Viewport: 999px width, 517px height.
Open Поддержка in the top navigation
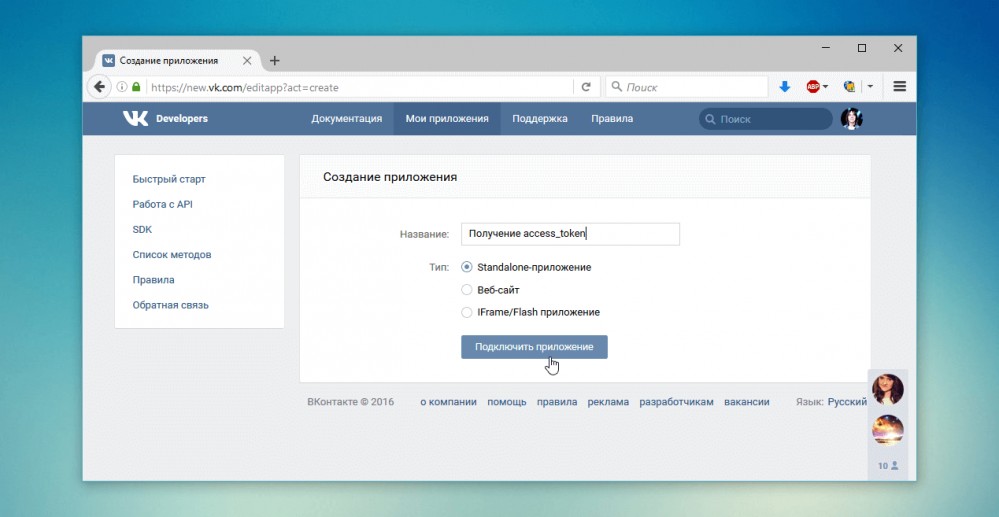pos(540,119)
